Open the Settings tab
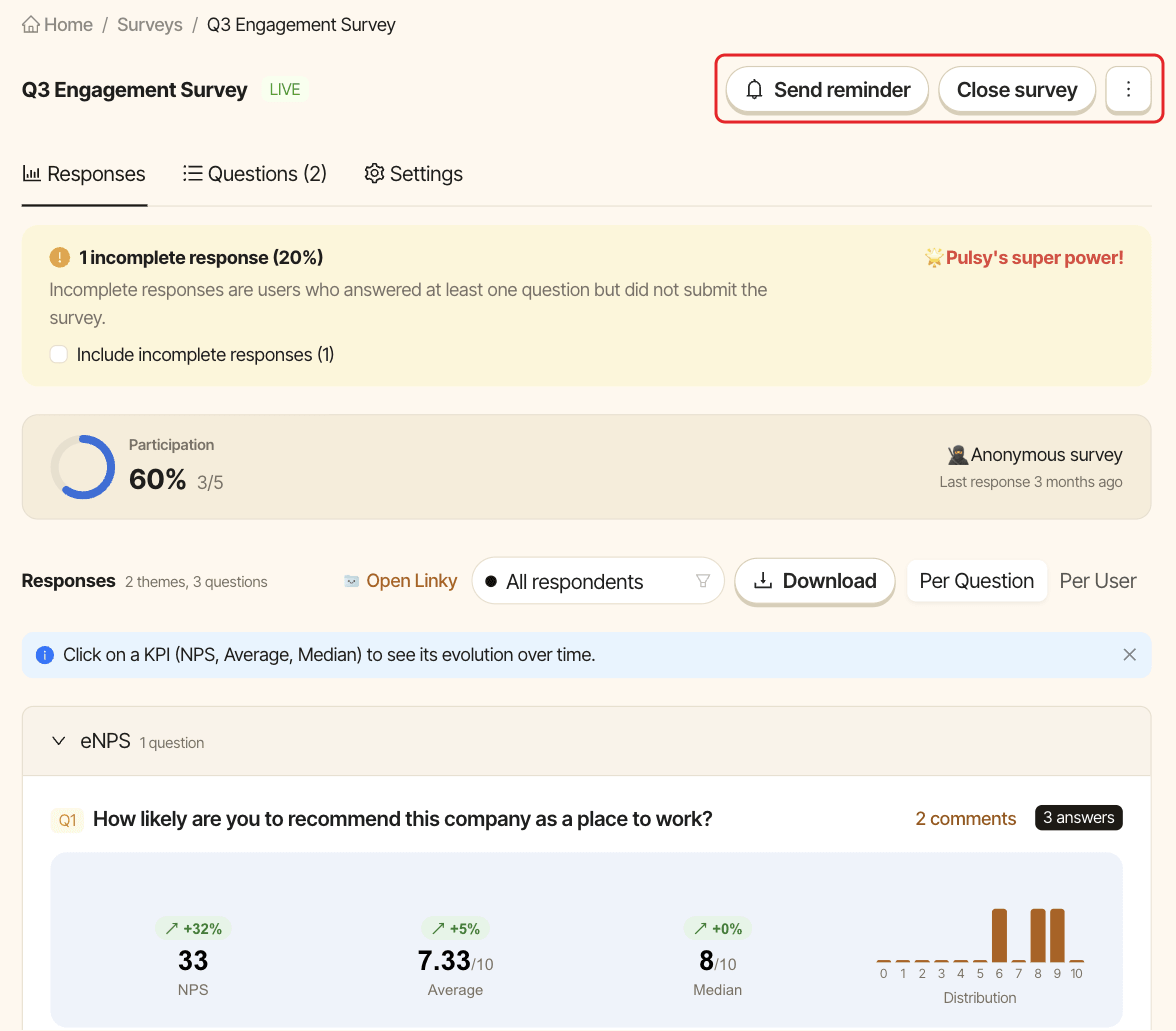 [413, 174]
